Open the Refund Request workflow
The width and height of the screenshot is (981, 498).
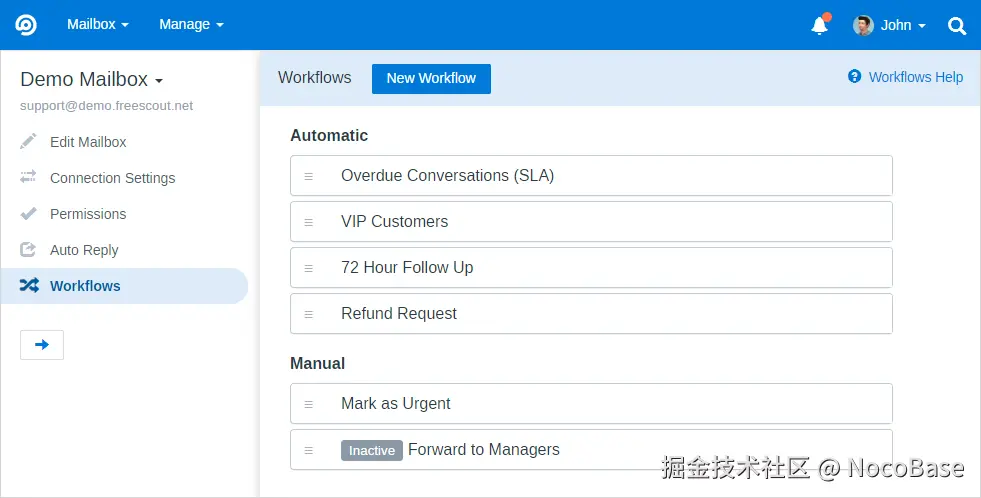pyautogui.click(x=399, y=313)
